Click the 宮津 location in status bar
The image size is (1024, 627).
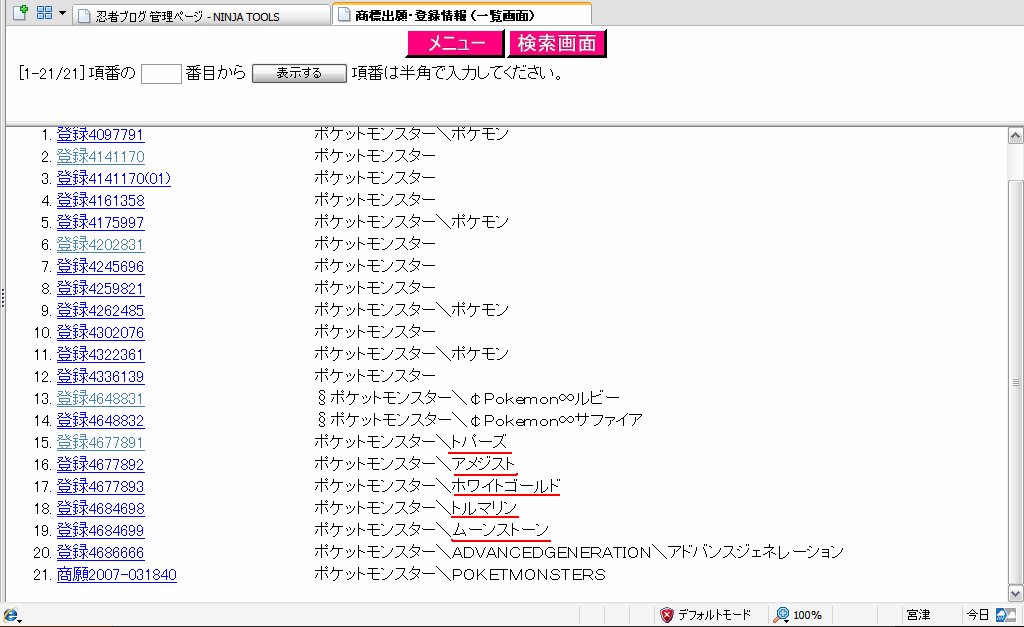click(918, 615)
